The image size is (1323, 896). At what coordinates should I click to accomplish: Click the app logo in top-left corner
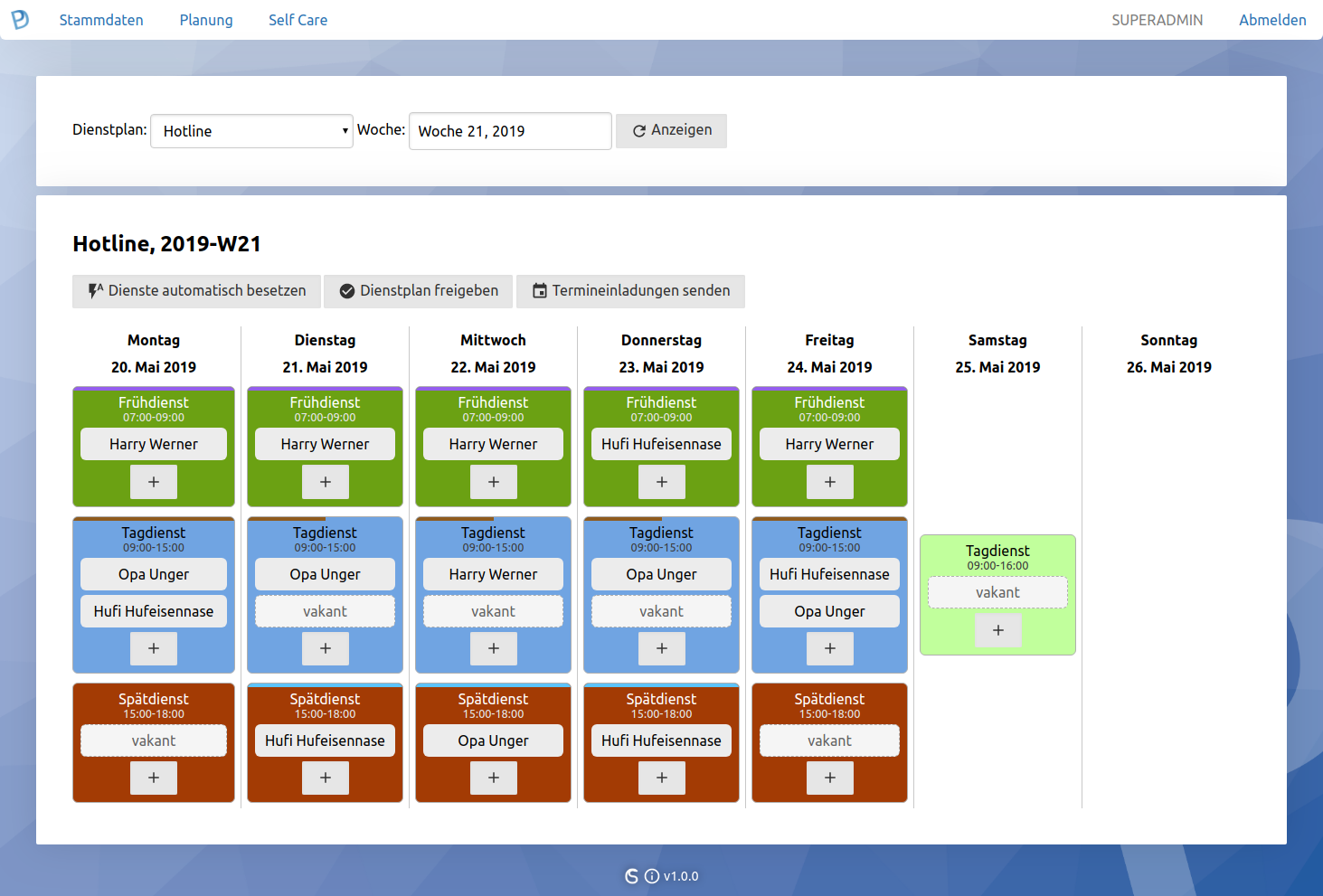(20, 19)
